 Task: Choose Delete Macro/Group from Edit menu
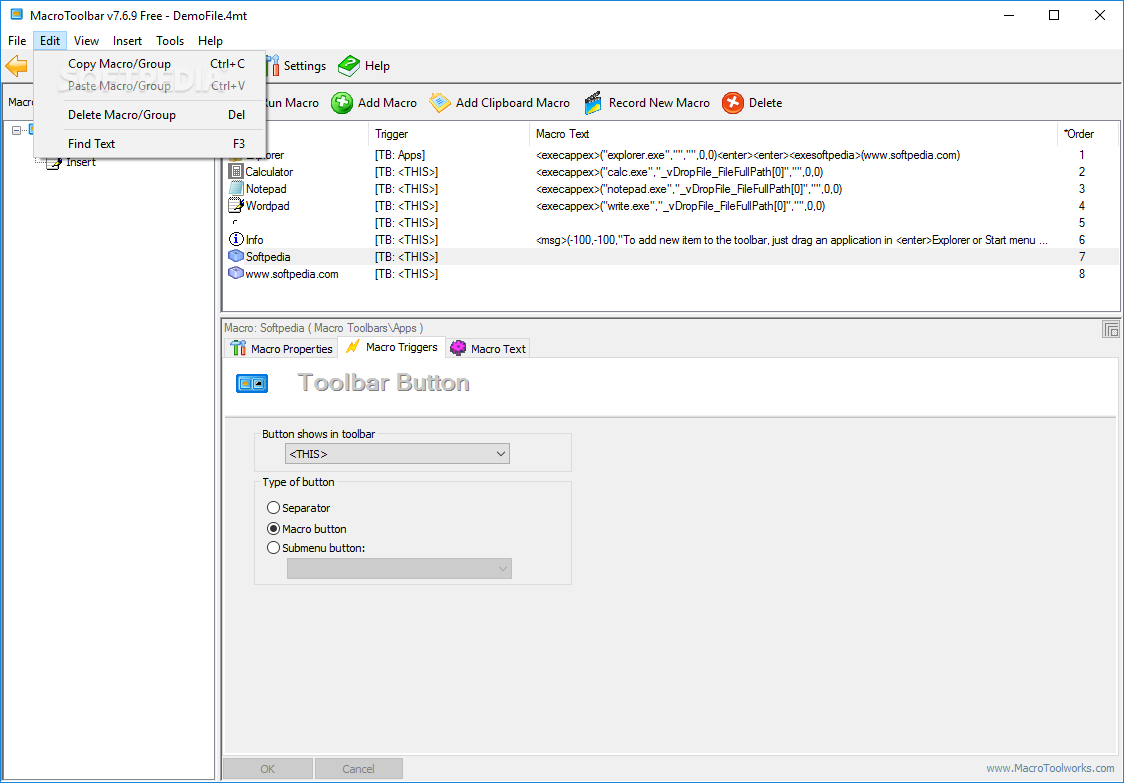tap(150, 115)
